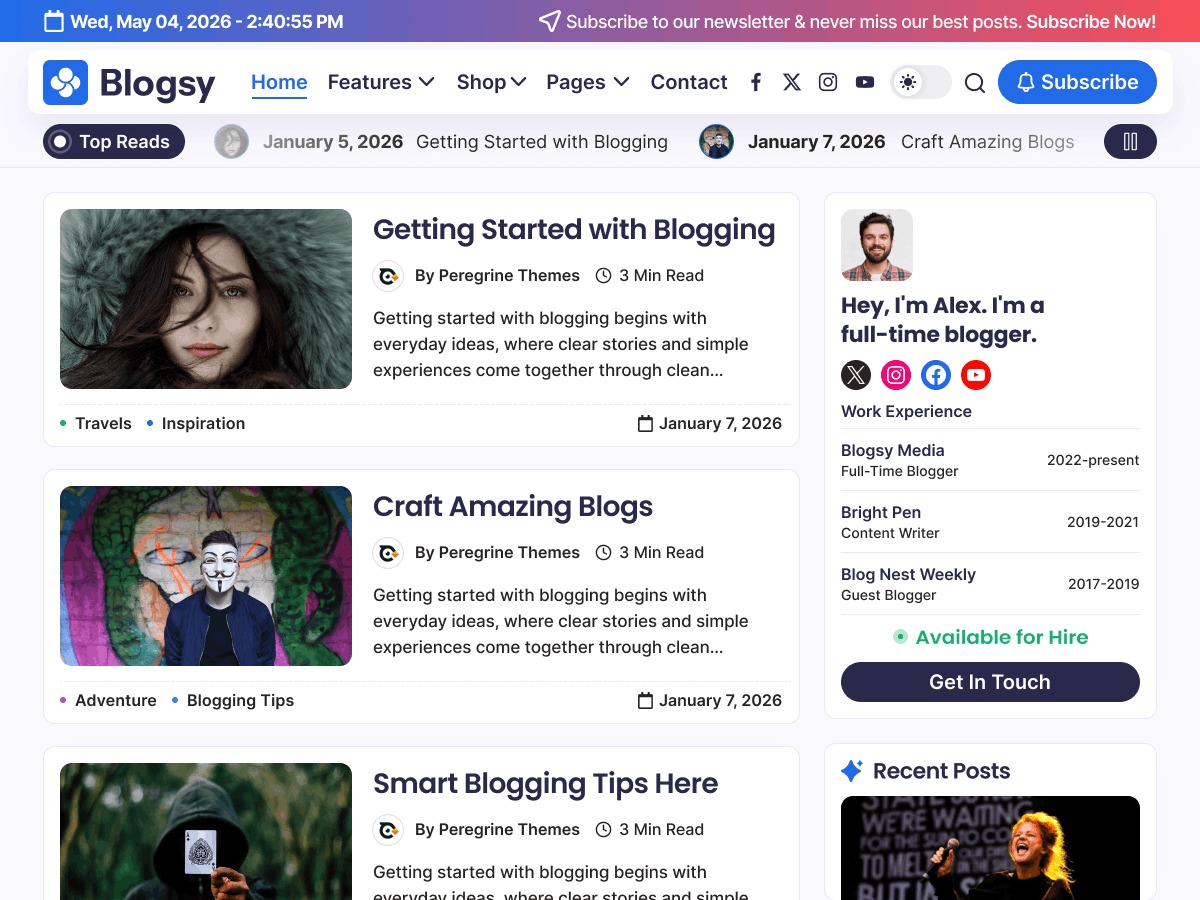Click the Bright Pen work entry
Image resolution: width=1200 pixels, height=900 pixels.
point(990,522)
